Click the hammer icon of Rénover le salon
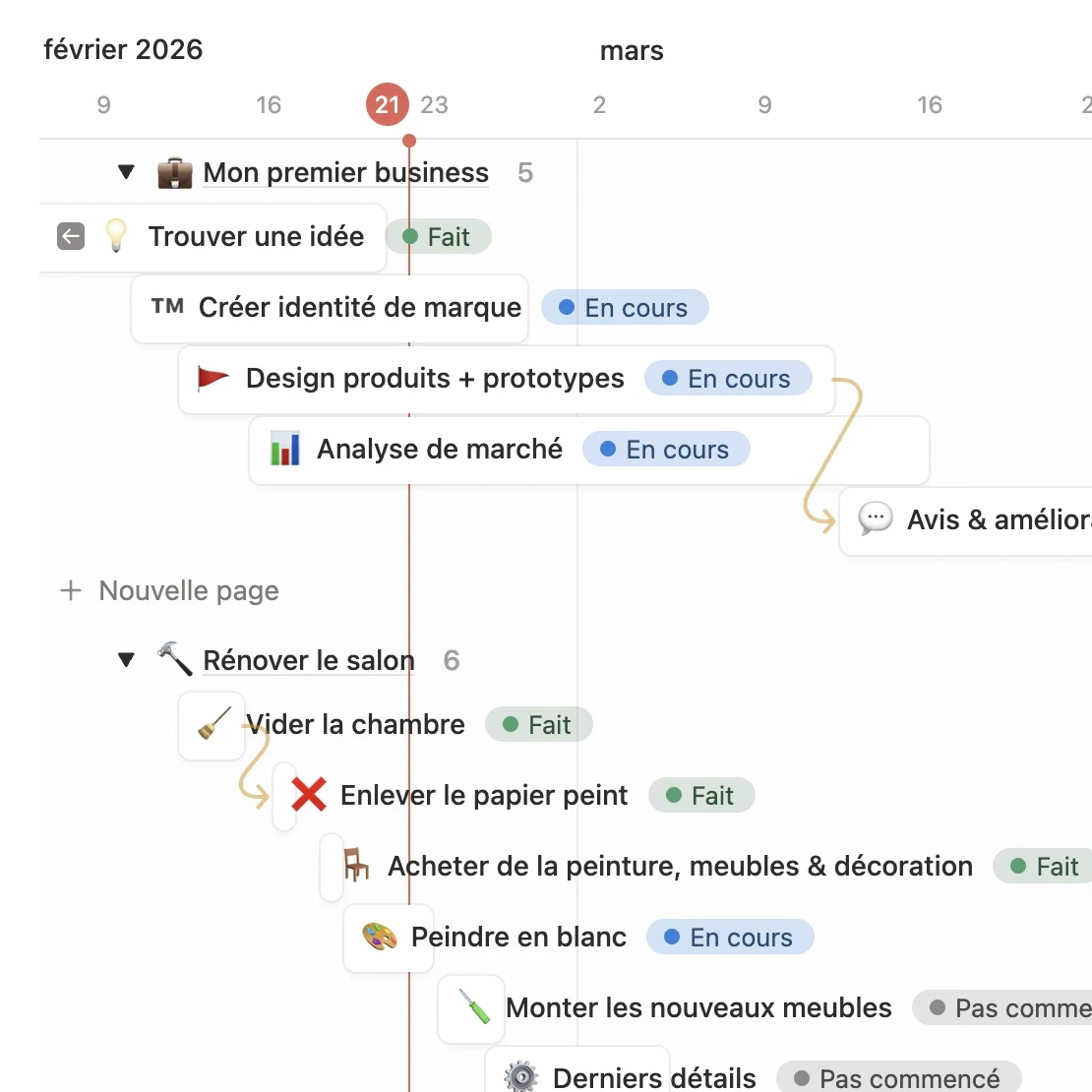1092x1092 pixels. click(175, 659)
